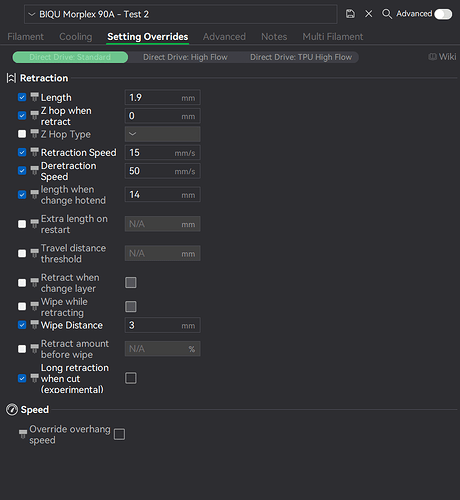Click extruder icon beside Extra length on restart
This screenshot has height=500, width=460.
point(35,224)
